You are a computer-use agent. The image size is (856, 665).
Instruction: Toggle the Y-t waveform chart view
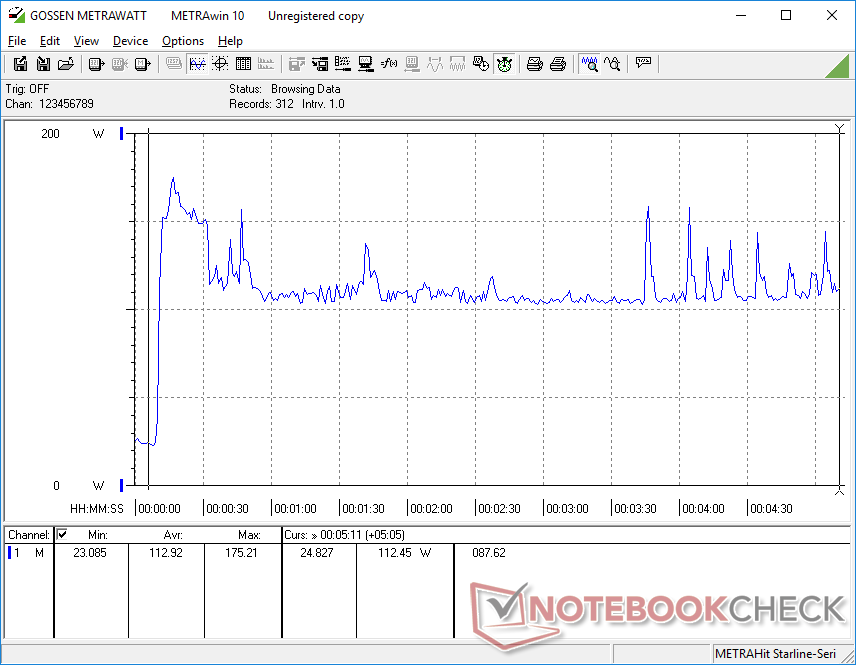coord(197,64)
